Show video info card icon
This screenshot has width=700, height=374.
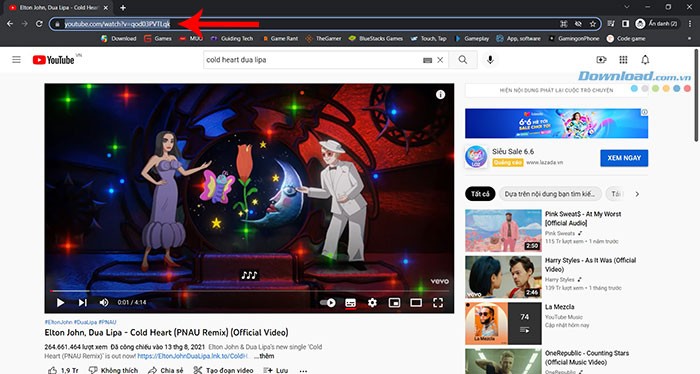(440, 95)
